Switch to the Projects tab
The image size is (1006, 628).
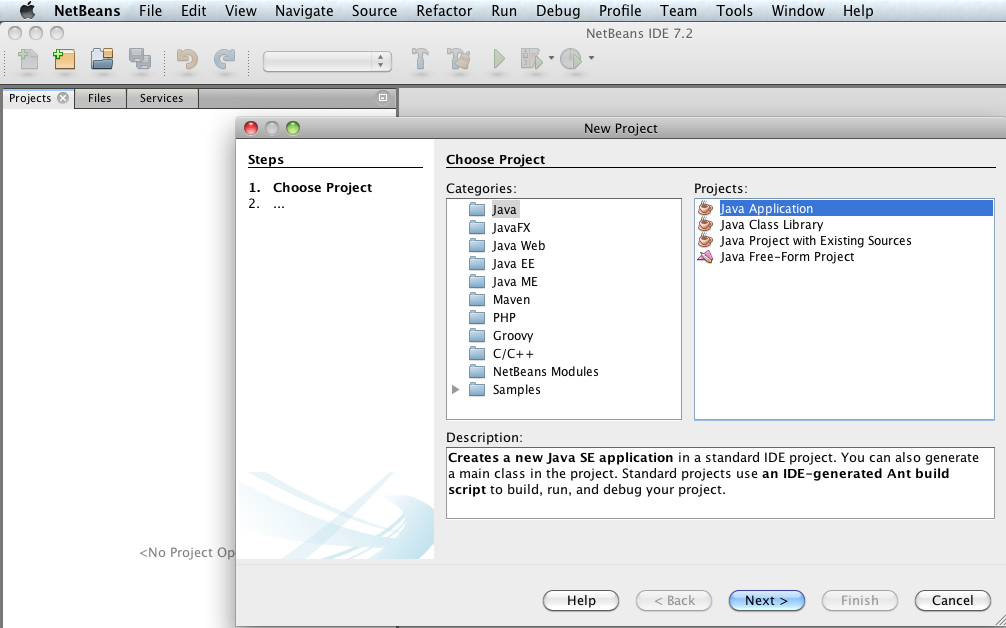click(30, 98)
